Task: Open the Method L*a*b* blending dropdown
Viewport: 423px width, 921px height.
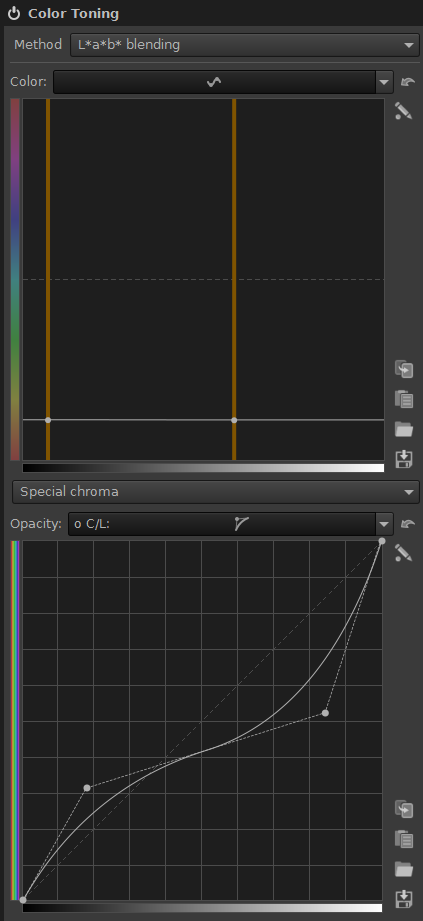Action: coord(244,45)
